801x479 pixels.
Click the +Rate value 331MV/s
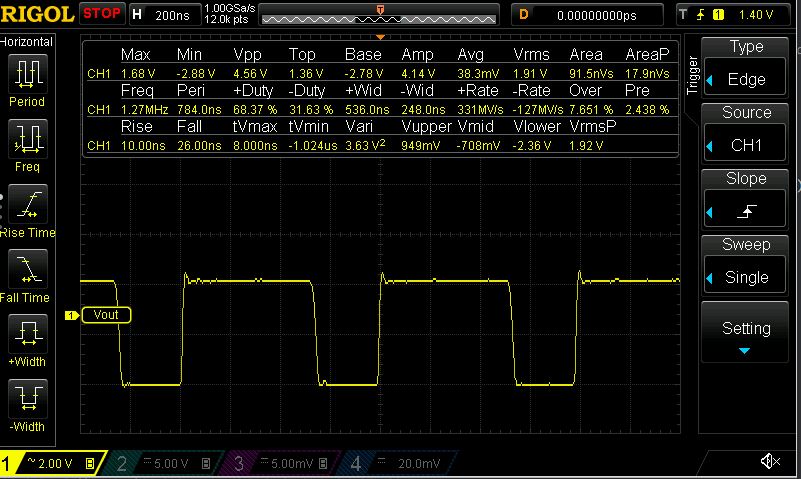pos(480,110)
